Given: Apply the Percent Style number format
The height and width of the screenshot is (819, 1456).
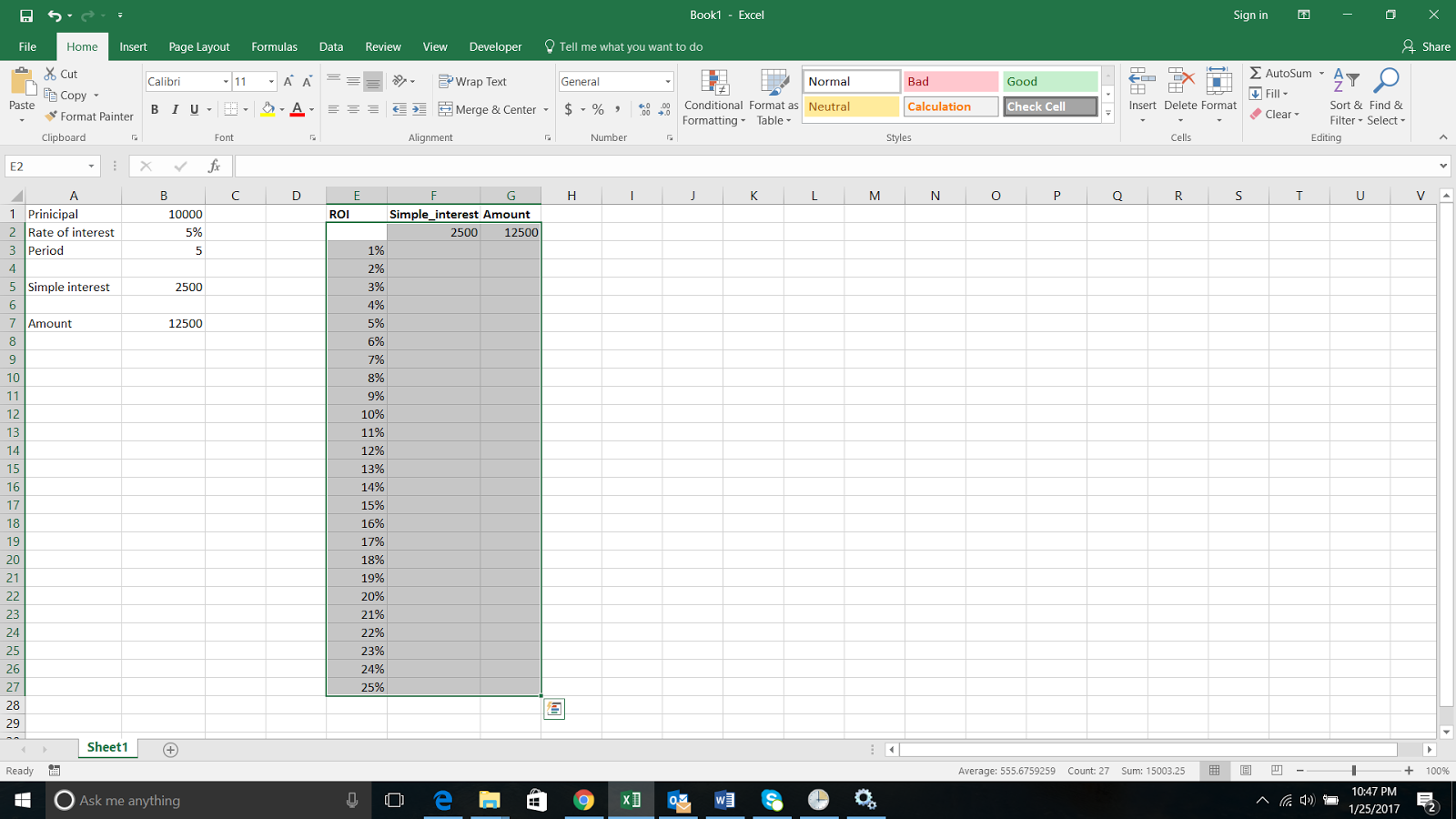Looking at the screenshot, I should [598, 108].
